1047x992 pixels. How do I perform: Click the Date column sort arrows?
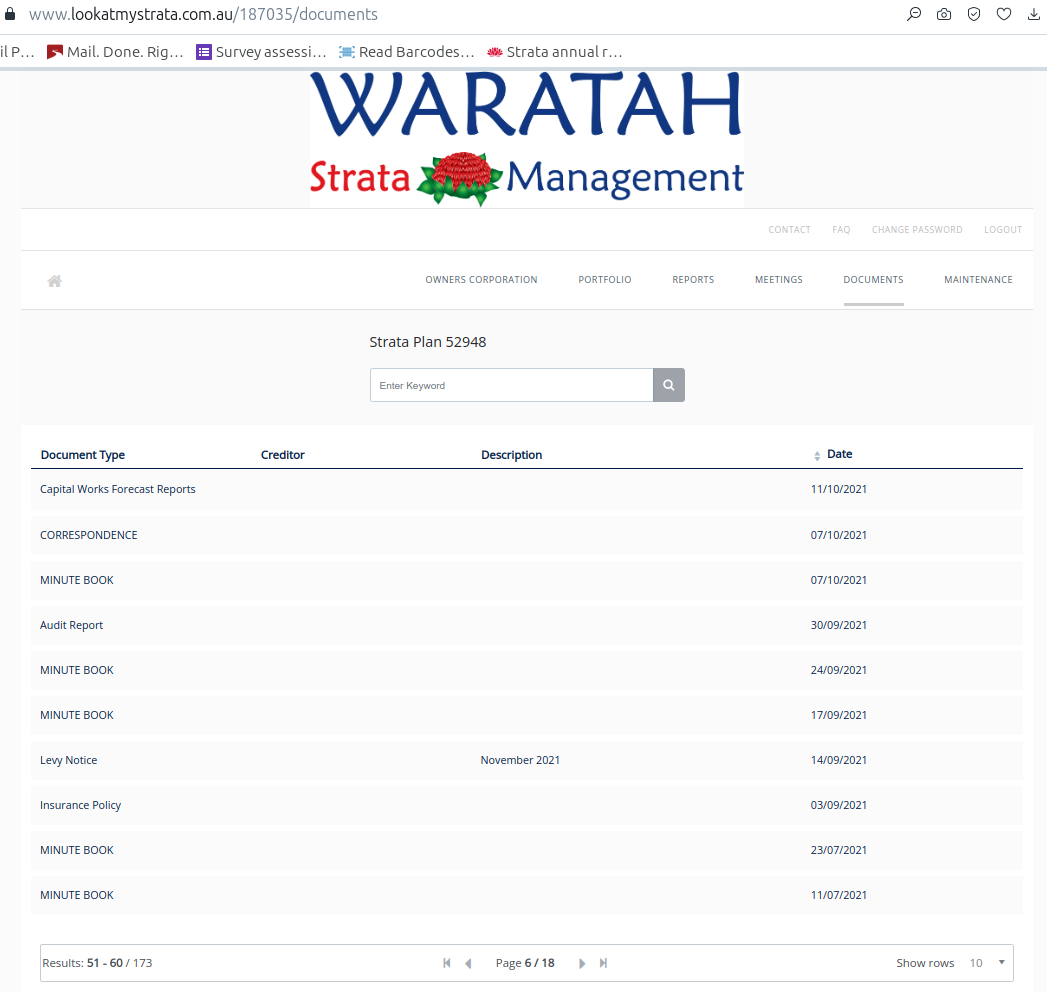[817, 455]
